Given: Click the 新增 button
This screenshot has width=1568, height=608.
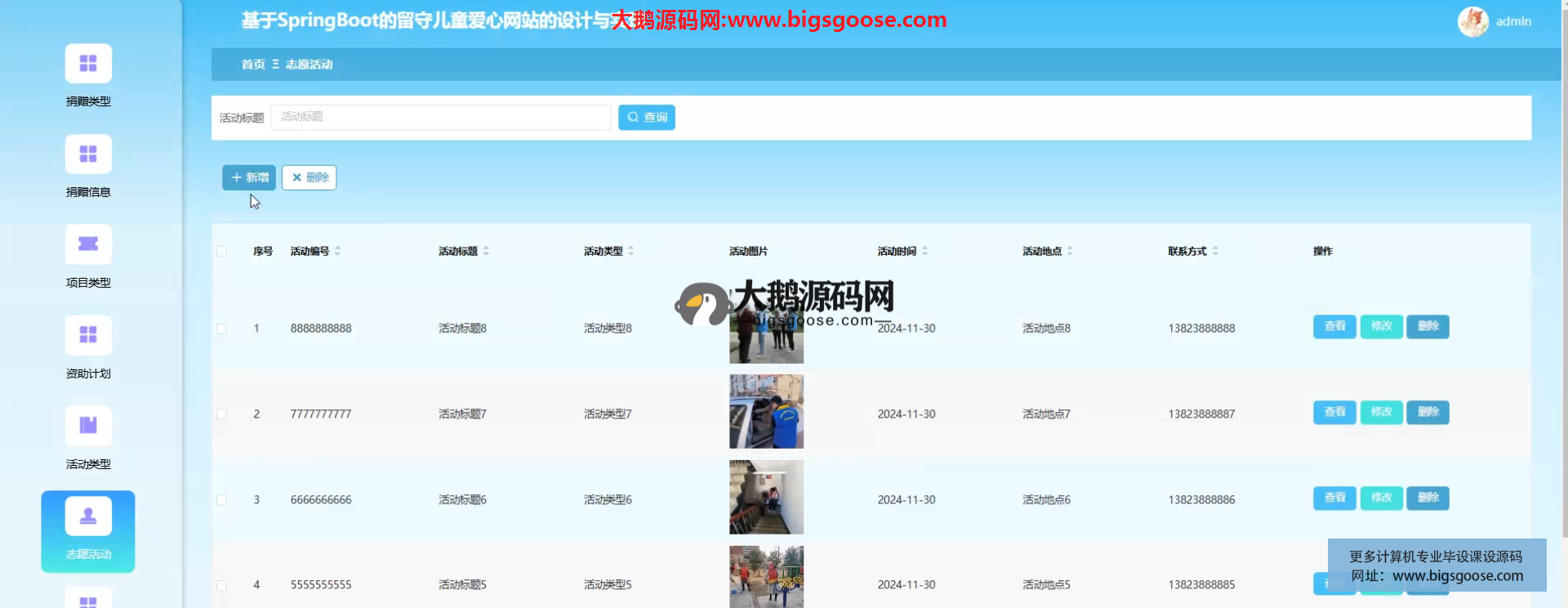Looking at the screenshot, I should point(249,177).
